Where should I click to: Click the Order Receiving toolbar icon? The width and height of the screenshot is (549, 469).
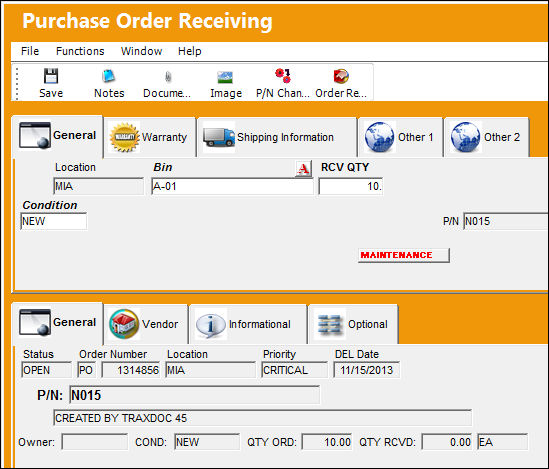[341, 76]
